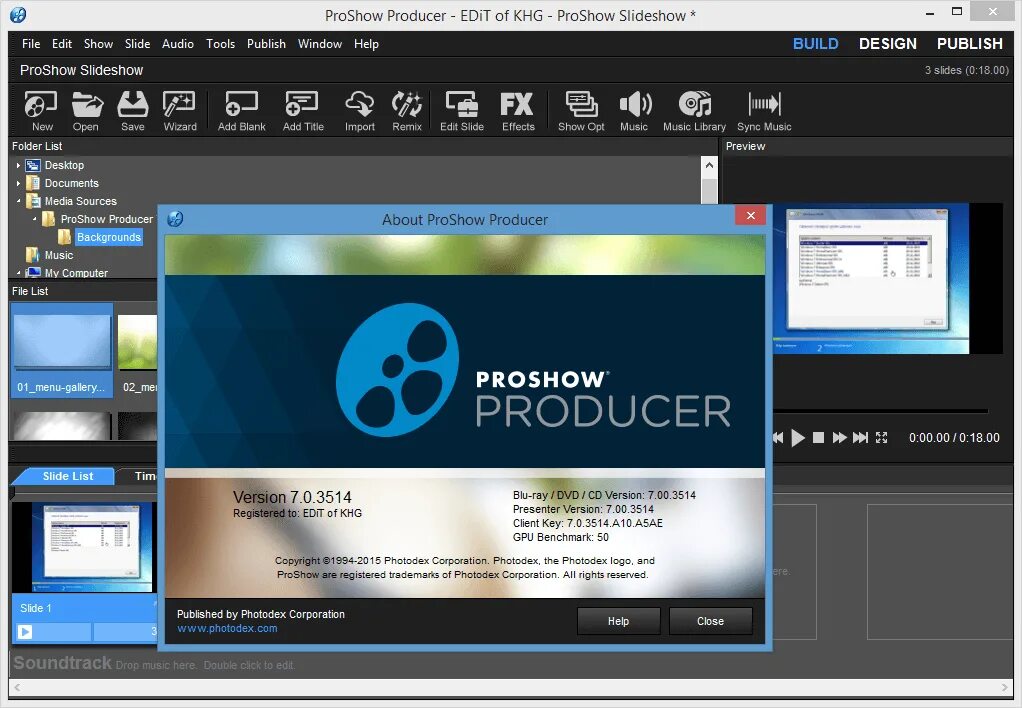Launch the Remix tool

tap(407, 110)
